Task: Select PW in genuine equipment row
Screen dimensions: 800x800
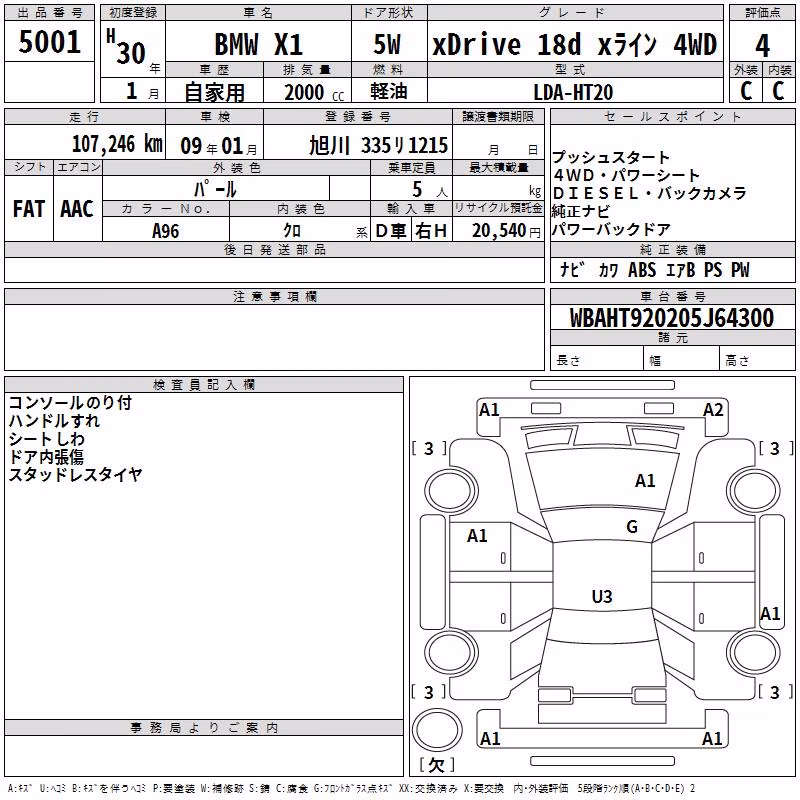Action: 740,270
